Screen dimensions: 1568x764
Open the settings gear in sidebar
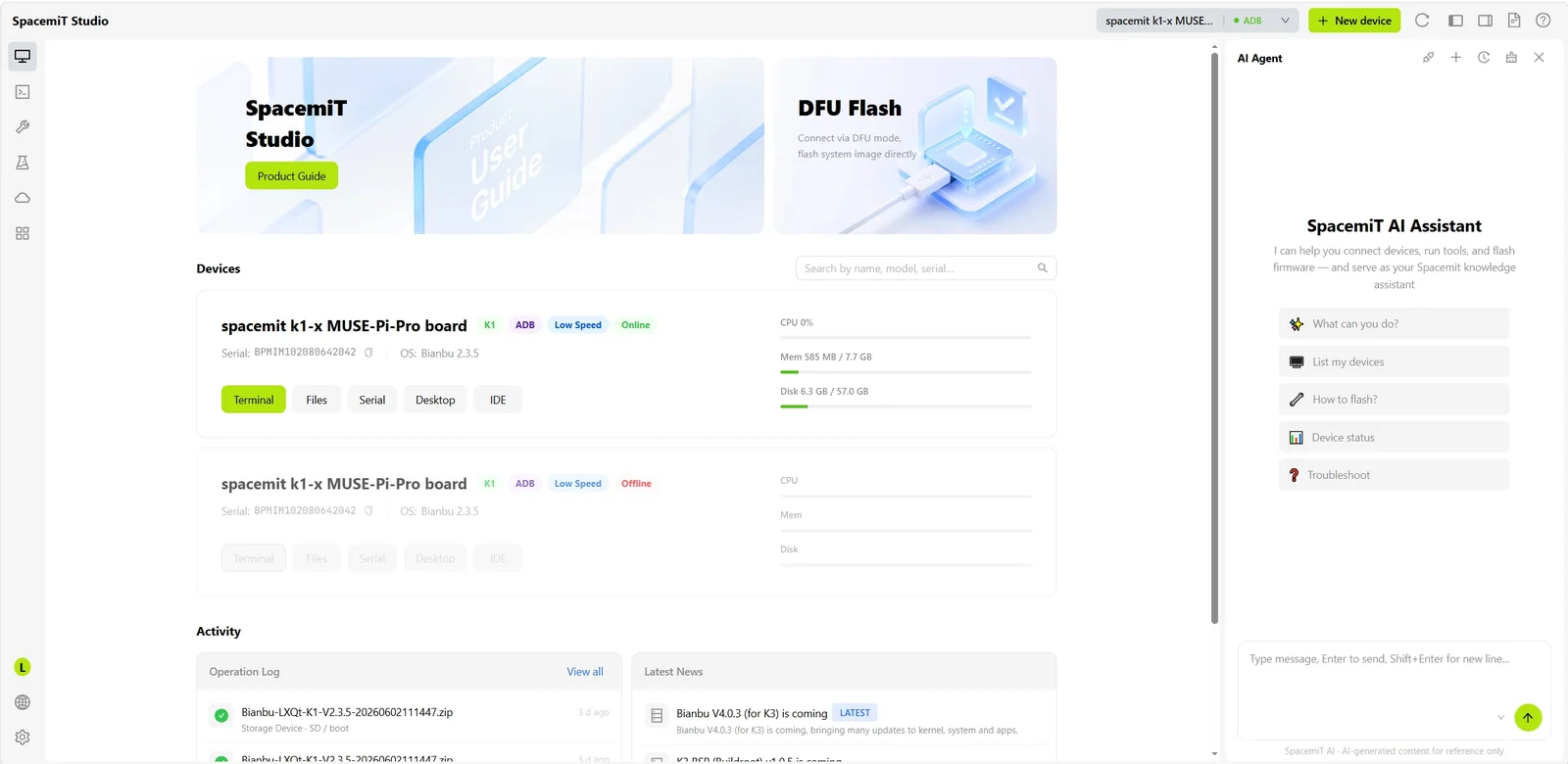(23, 738)
